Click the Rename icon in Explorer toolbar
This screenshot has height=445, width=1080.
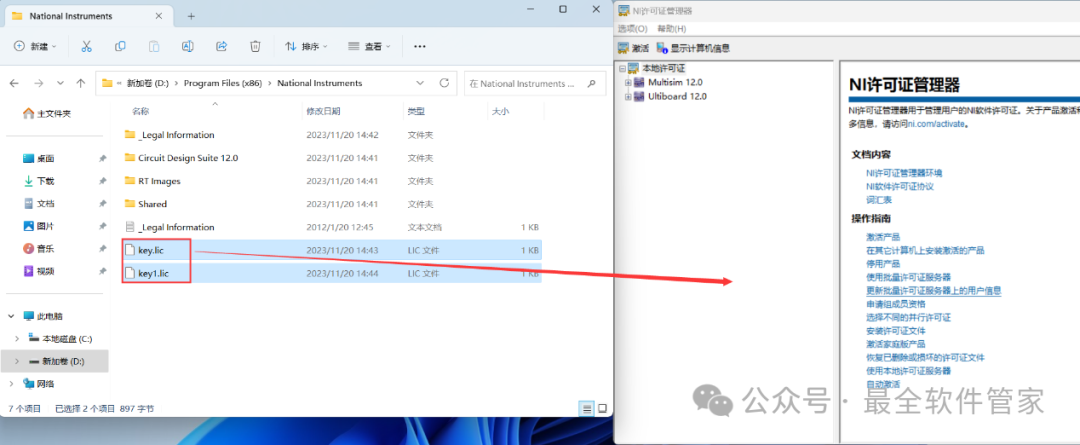(x=187, y=46)
